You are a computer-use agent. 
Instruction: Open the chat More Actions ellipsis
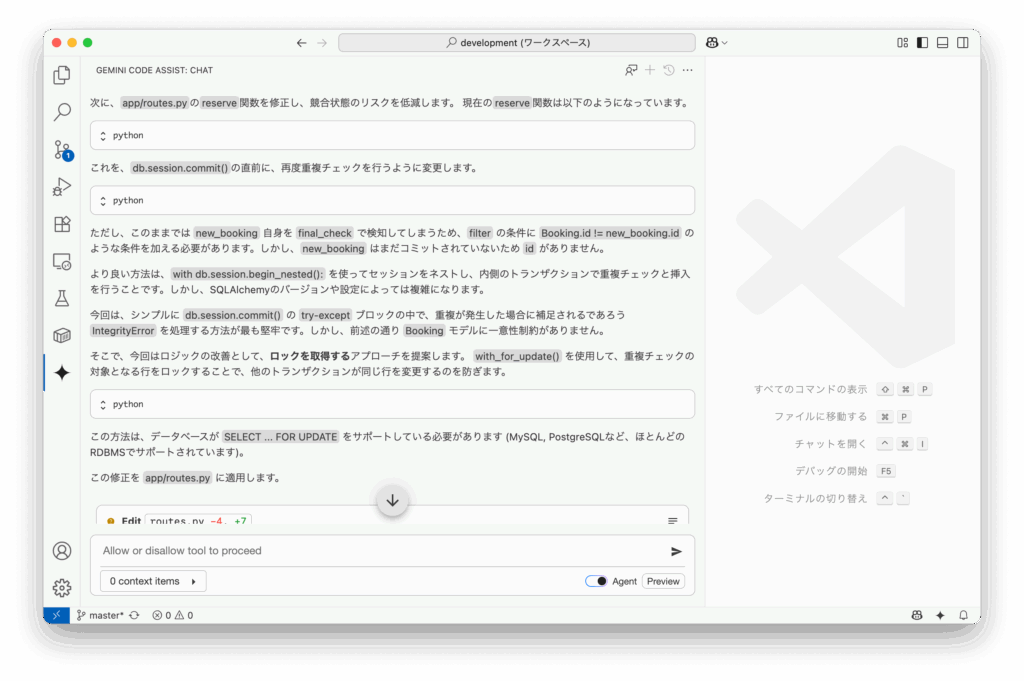click(x=688, y=70)
